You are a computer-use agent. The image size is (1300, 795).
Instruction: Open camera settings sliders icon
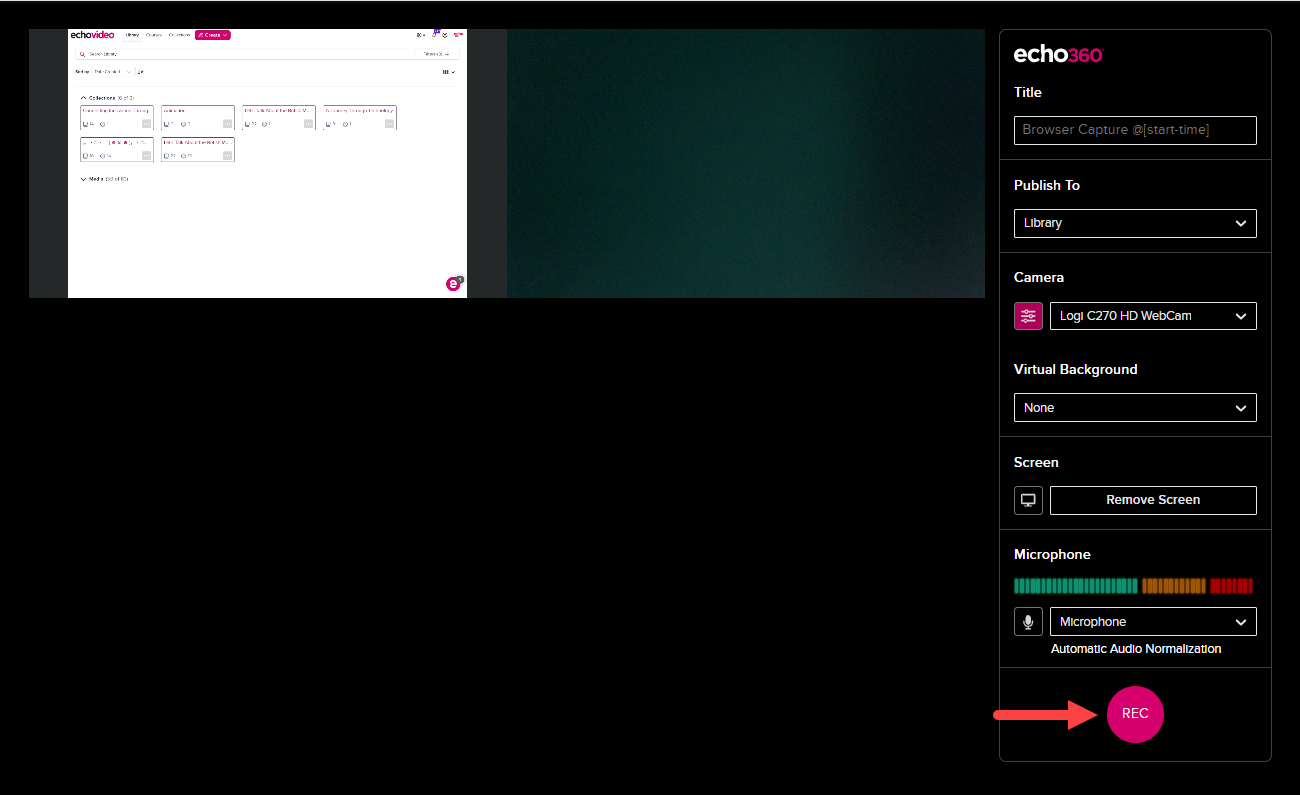[1028, 316]
